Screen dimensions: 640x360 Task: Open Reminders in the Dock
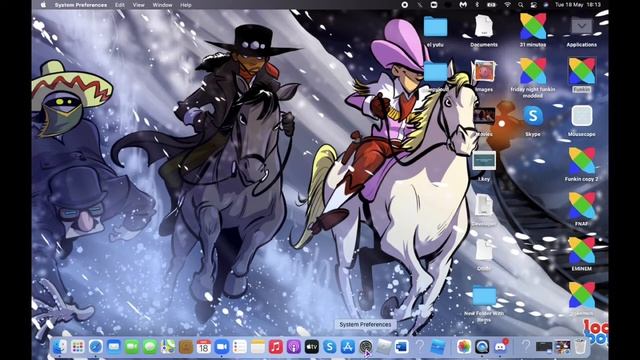(240, 347)
